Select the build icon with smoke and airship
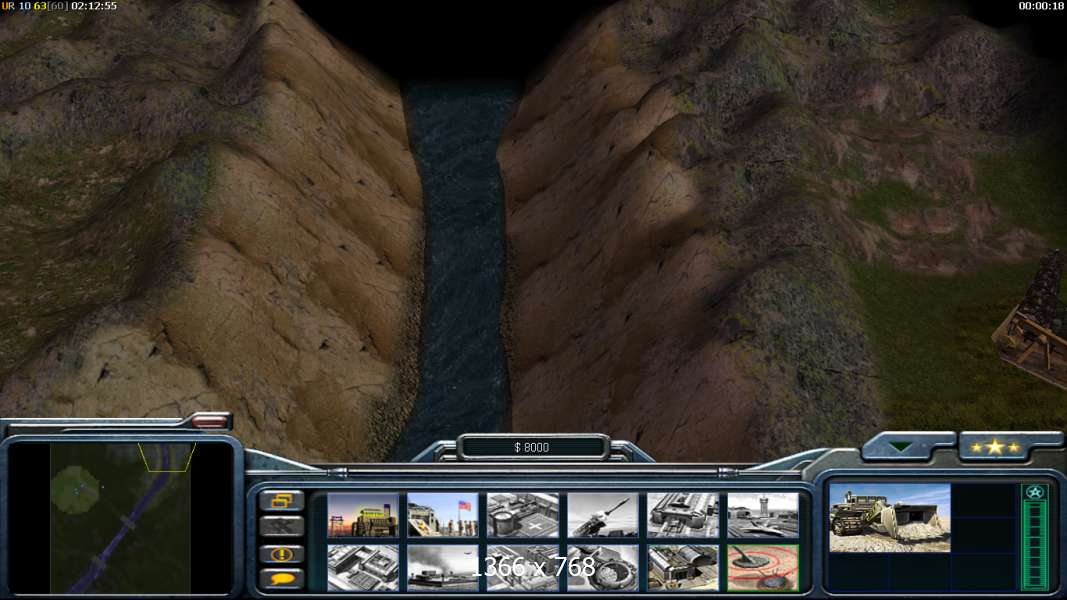The width and height of the screenshot is (1067, 600). click(x=443, y=567)
